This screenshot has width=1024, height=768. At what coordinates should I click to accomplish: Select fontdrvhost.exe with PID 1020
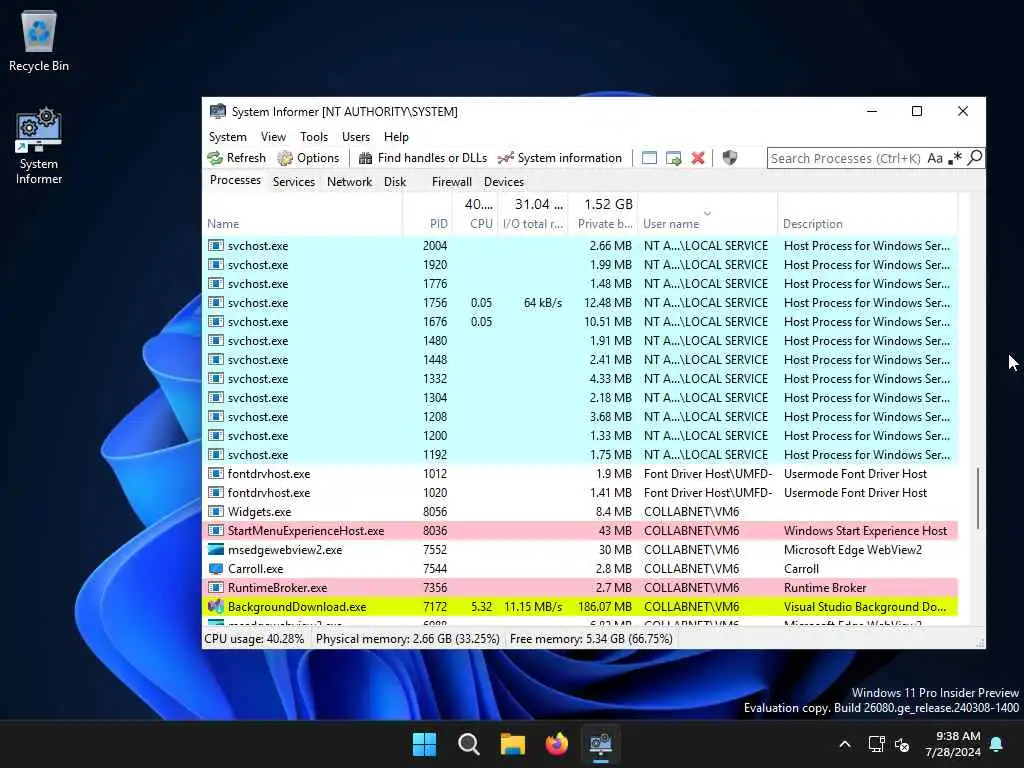click(580, 493)
